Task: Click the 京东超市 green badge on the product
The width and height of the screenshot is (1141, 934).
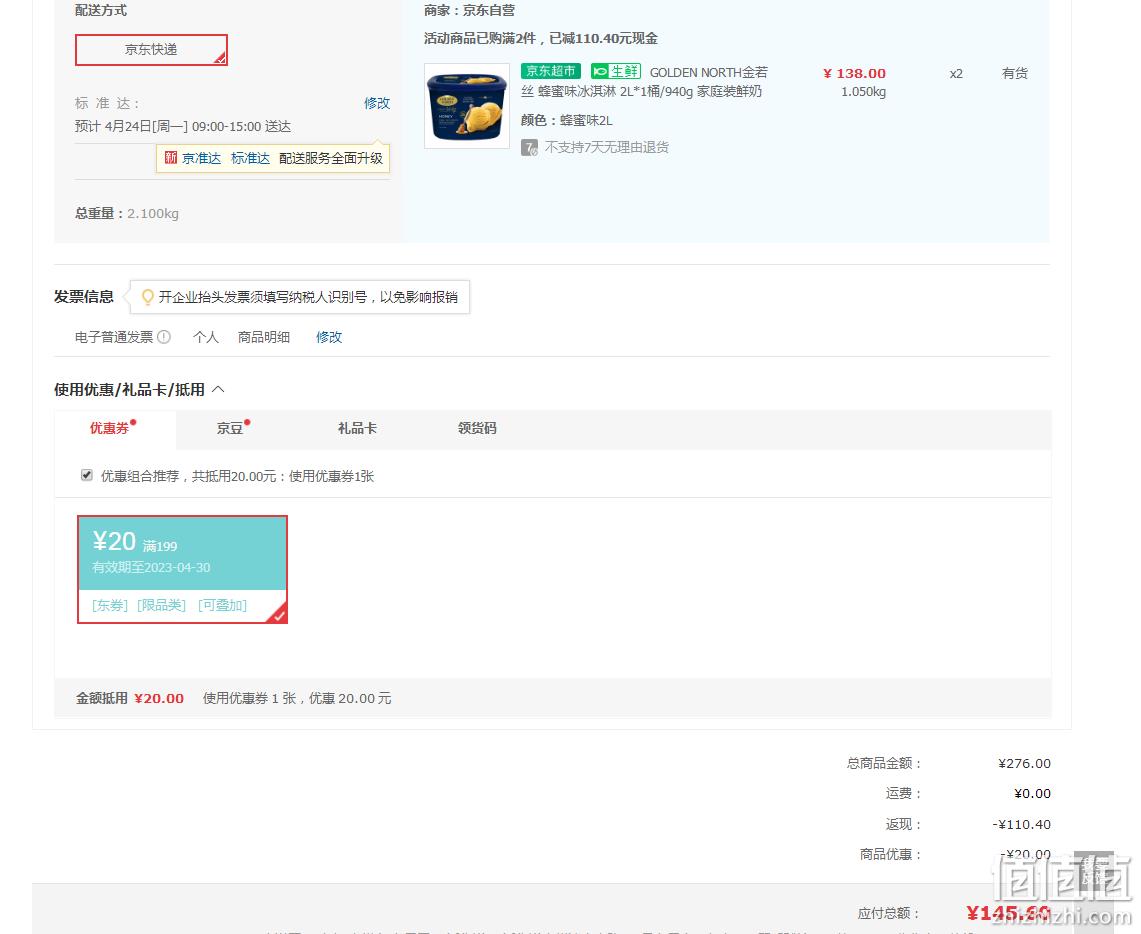Action: pyautogui.click(x=551, y=71)
